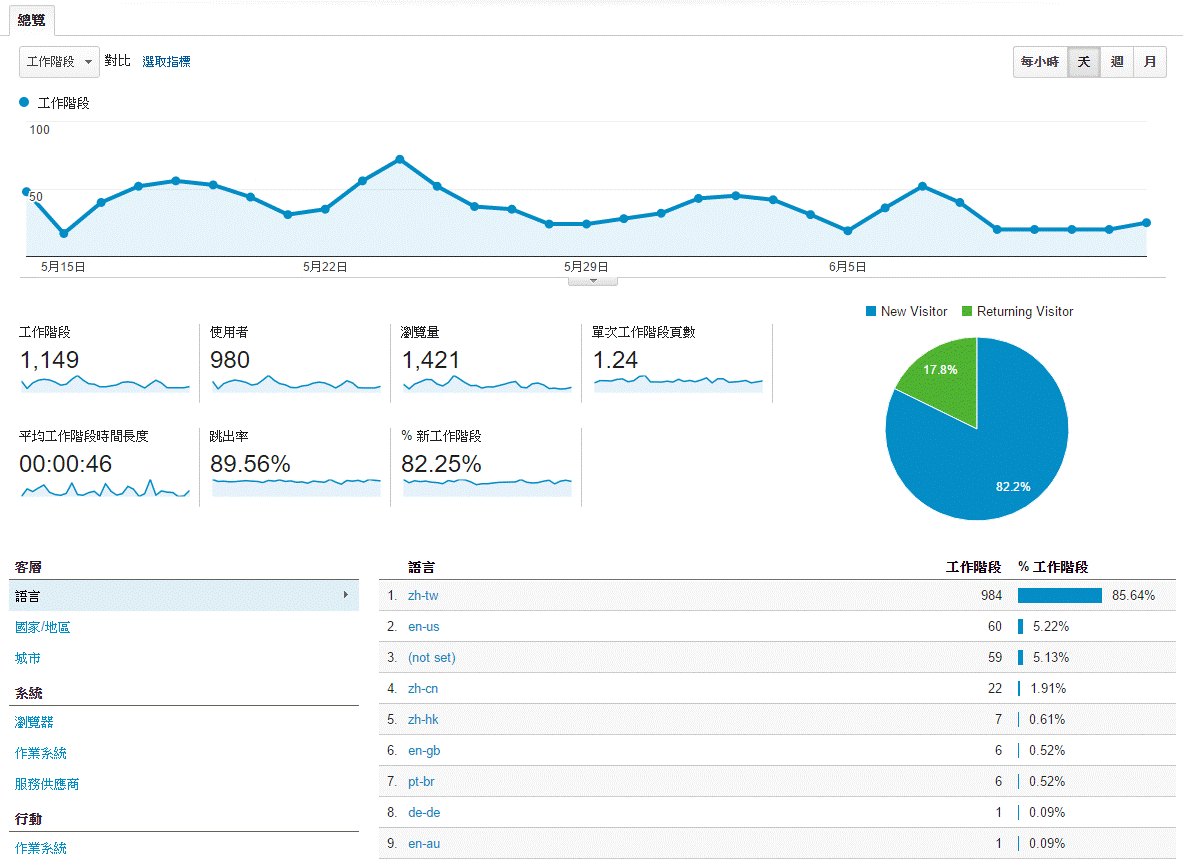Click the 工作階段 sparkline thumbnail
The height and width of the screenshot is (859, 1183).
point(106,383)
